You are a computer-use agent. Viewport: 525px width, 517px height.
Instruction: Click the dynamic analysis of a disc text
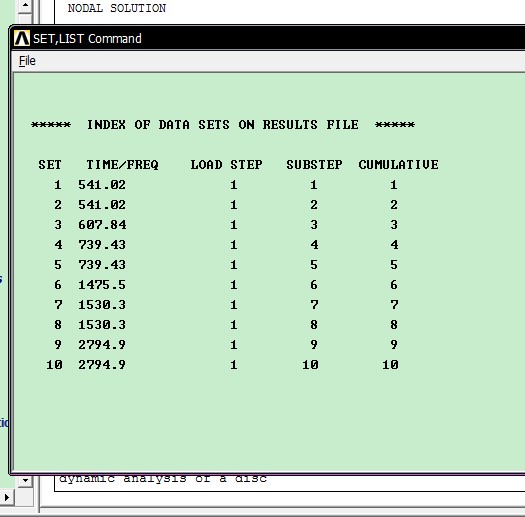163,479
